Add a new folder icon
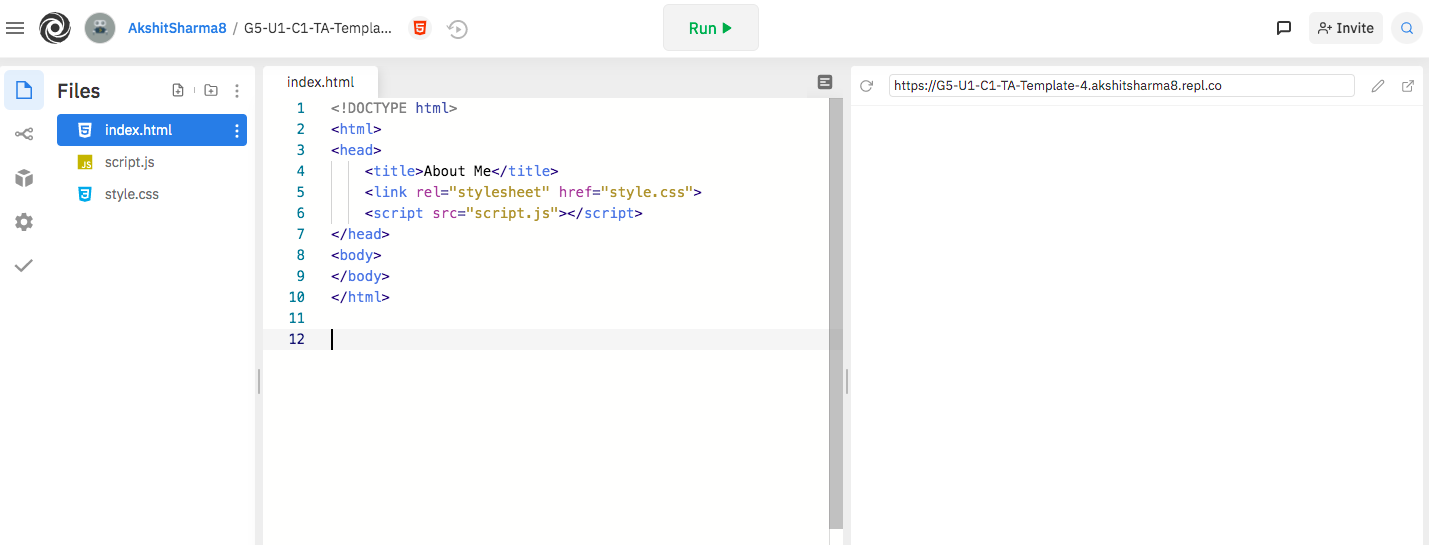 pos(210,90)
